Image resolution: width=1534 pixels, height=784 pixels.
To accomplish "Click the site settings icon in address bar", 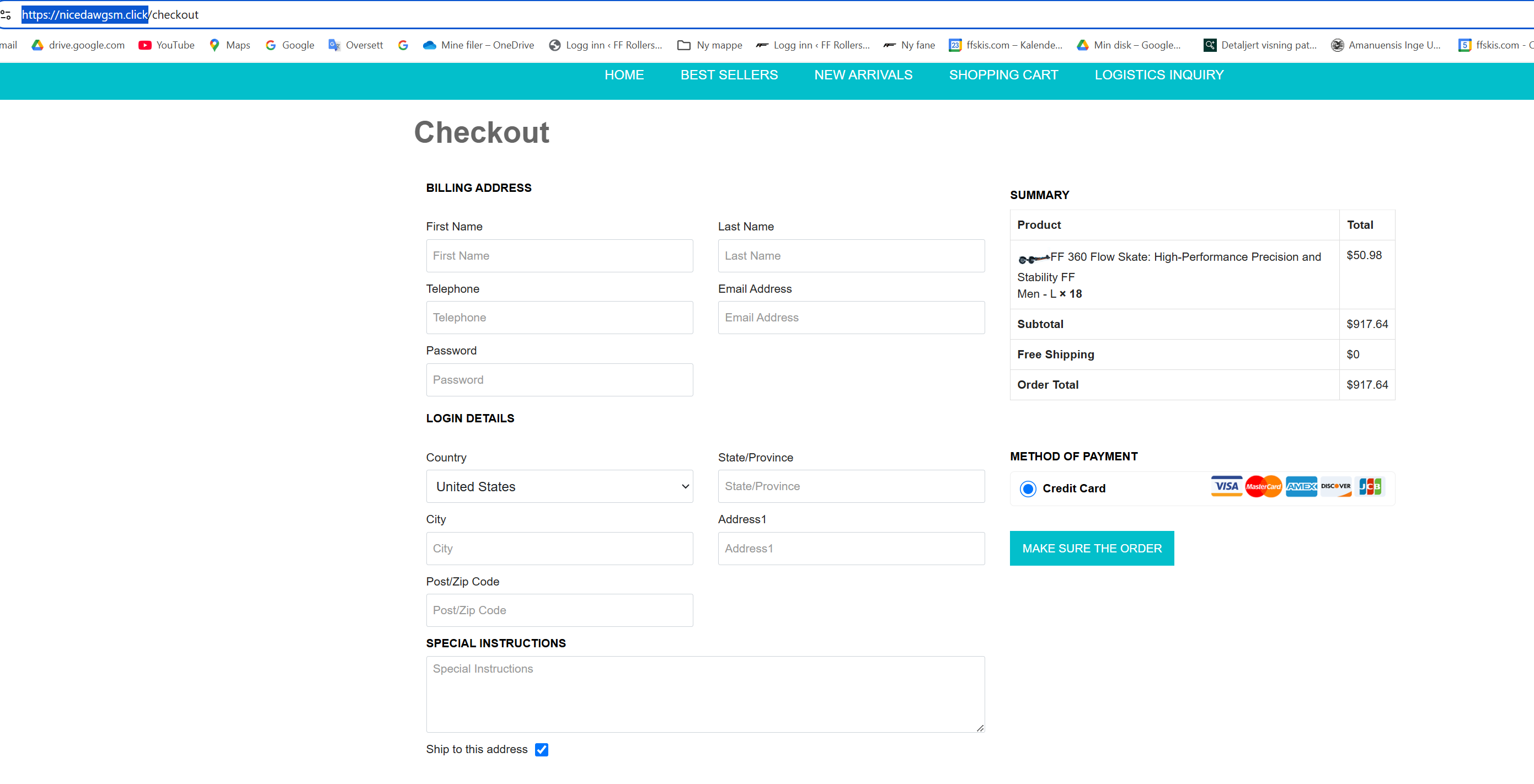I will (x=6, y=15).
